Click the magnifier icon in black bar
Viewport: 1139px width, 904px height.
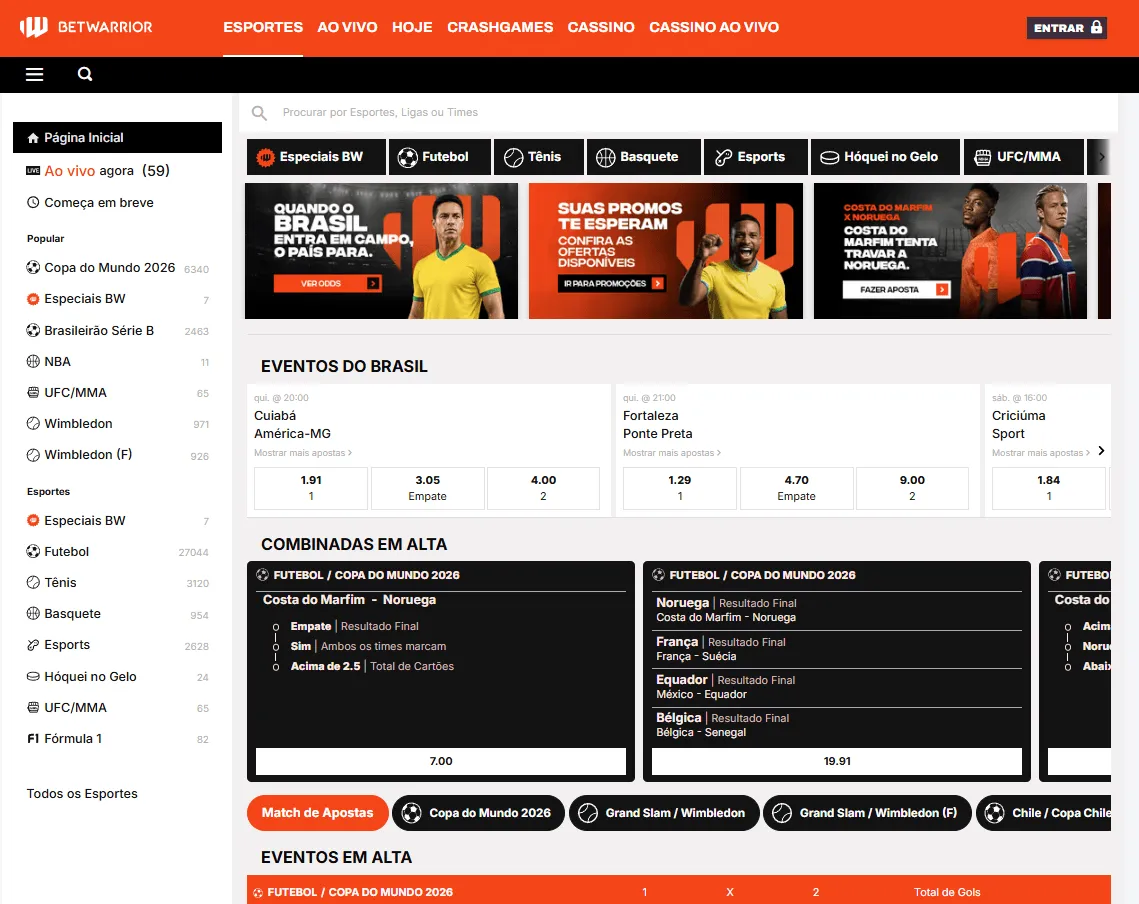click(85, 74)
